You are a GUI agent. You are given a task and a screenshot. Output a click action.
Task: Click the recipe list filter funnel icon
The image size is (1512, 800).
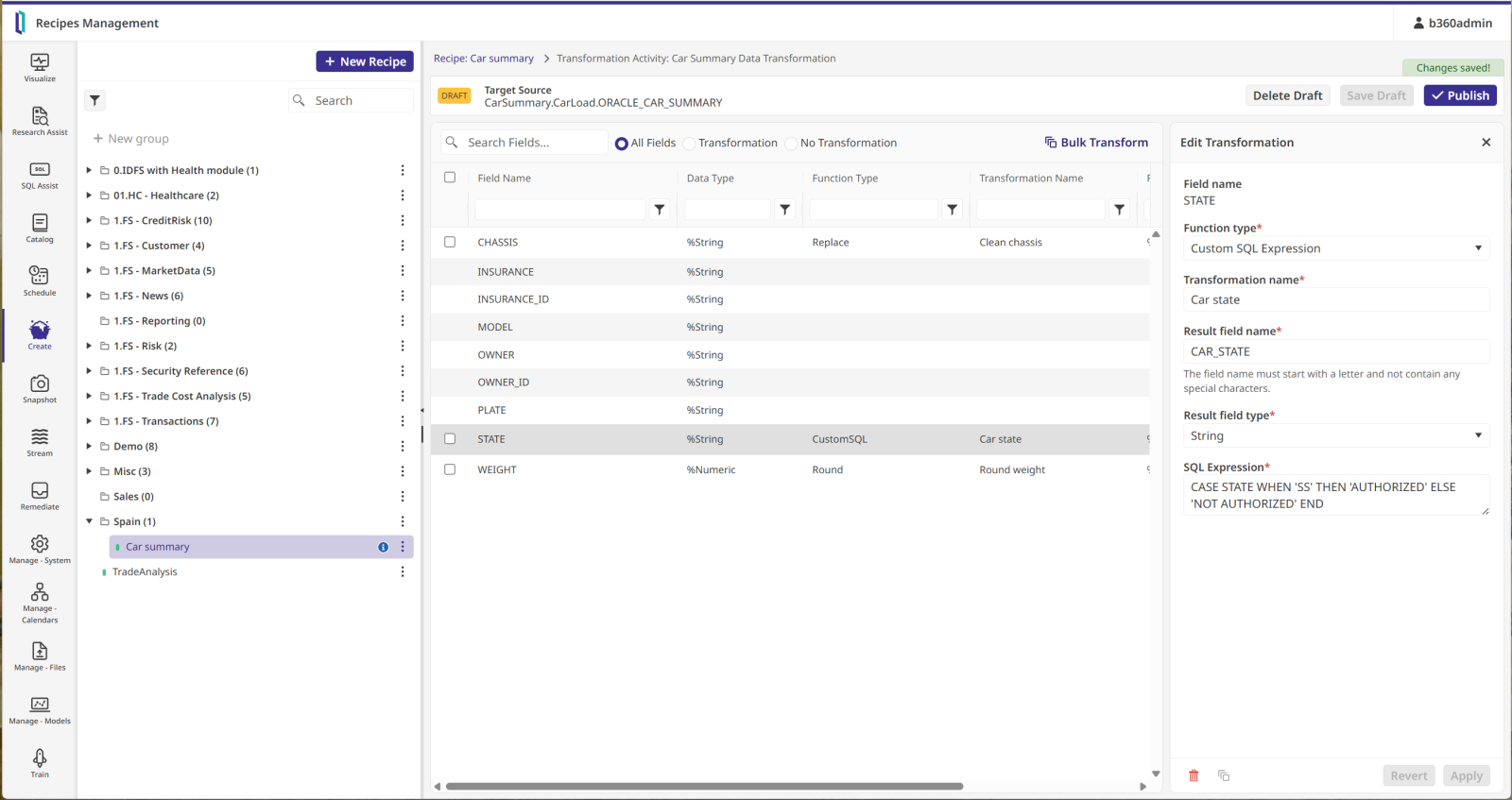[x=95, y=100]
